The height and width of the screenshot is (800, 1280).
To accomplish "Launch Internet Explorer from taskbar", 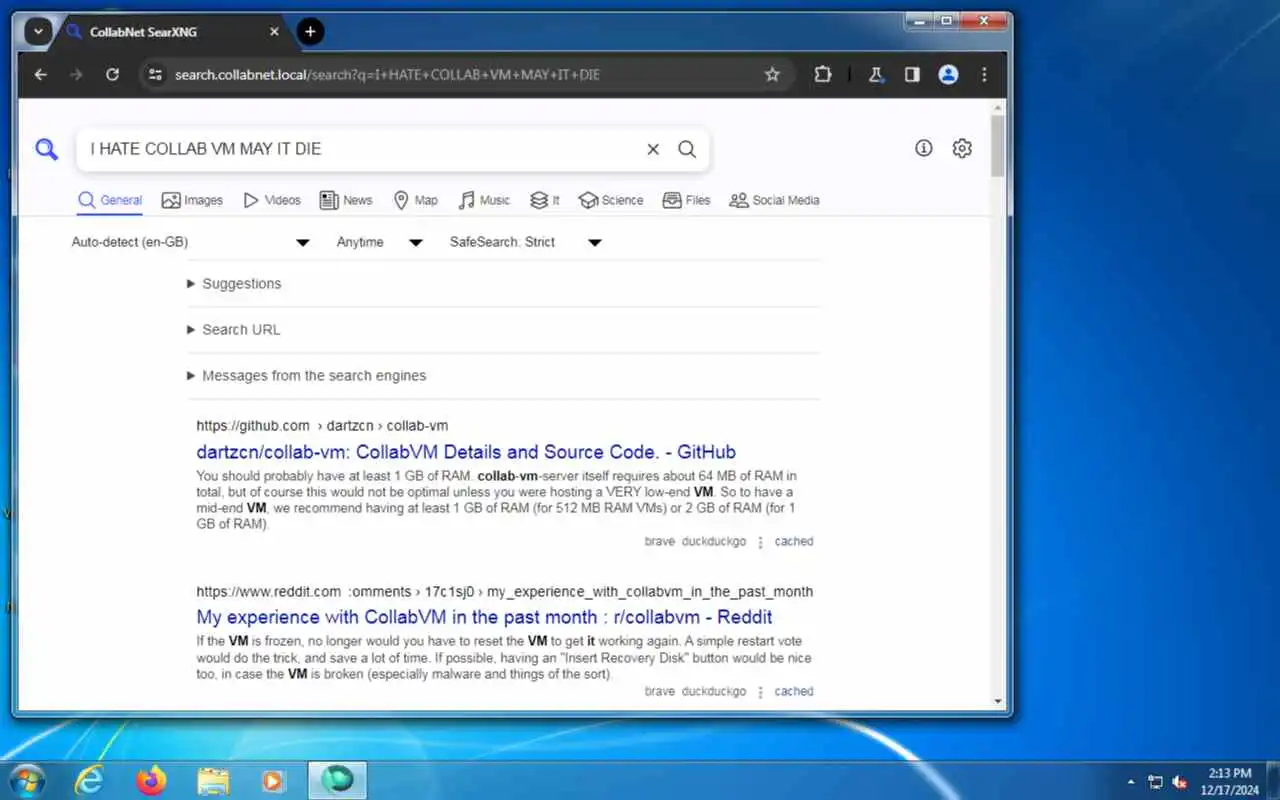I will (x=90, y=781).
